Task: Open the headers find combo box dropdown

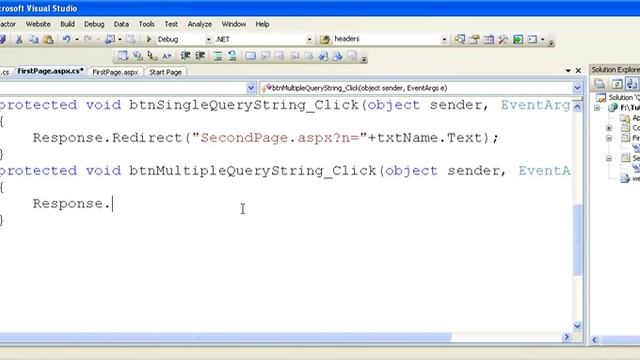Action: pos(444,40)
